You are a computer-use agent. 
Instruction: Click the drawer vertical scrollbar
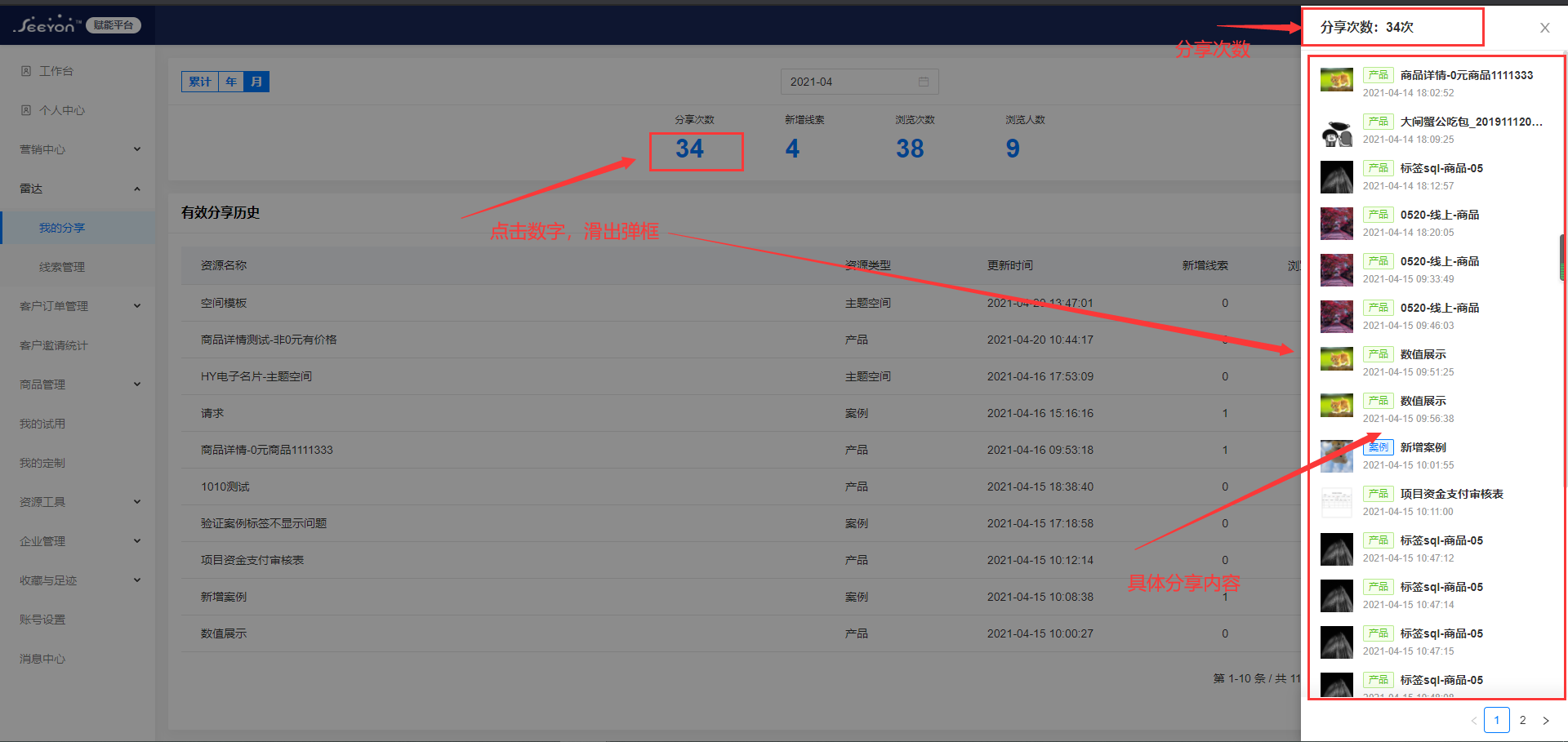(1562, 257)
